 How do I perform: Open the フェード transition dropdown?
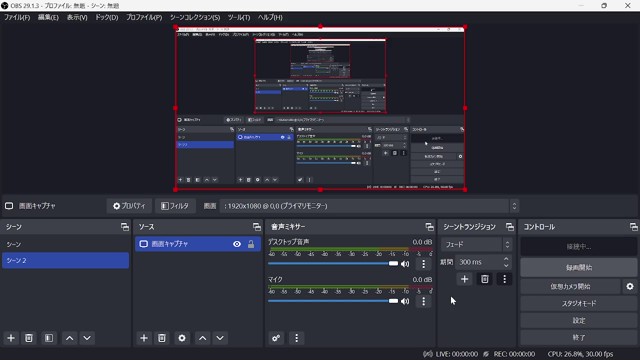coord(477,244)
